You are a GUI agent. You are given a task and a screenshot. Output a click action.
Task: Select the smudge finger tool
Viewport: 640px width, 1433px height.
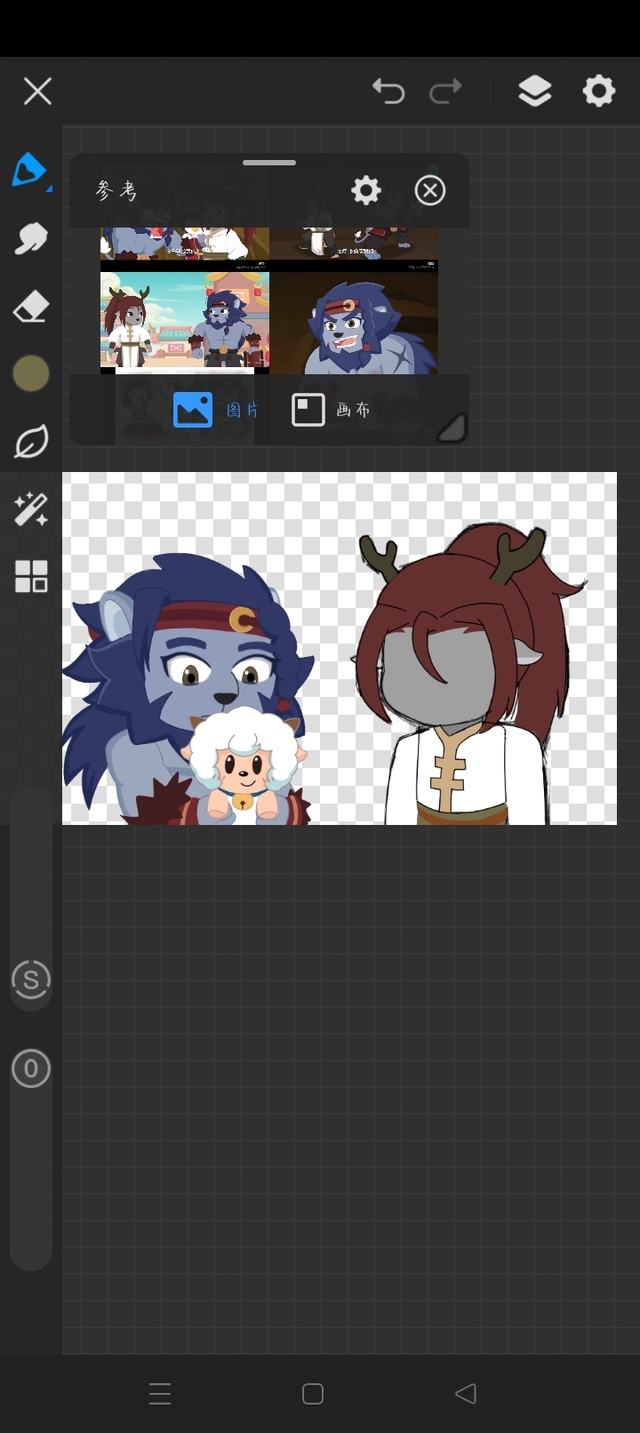pyautogui.click(x=30, y=238)
